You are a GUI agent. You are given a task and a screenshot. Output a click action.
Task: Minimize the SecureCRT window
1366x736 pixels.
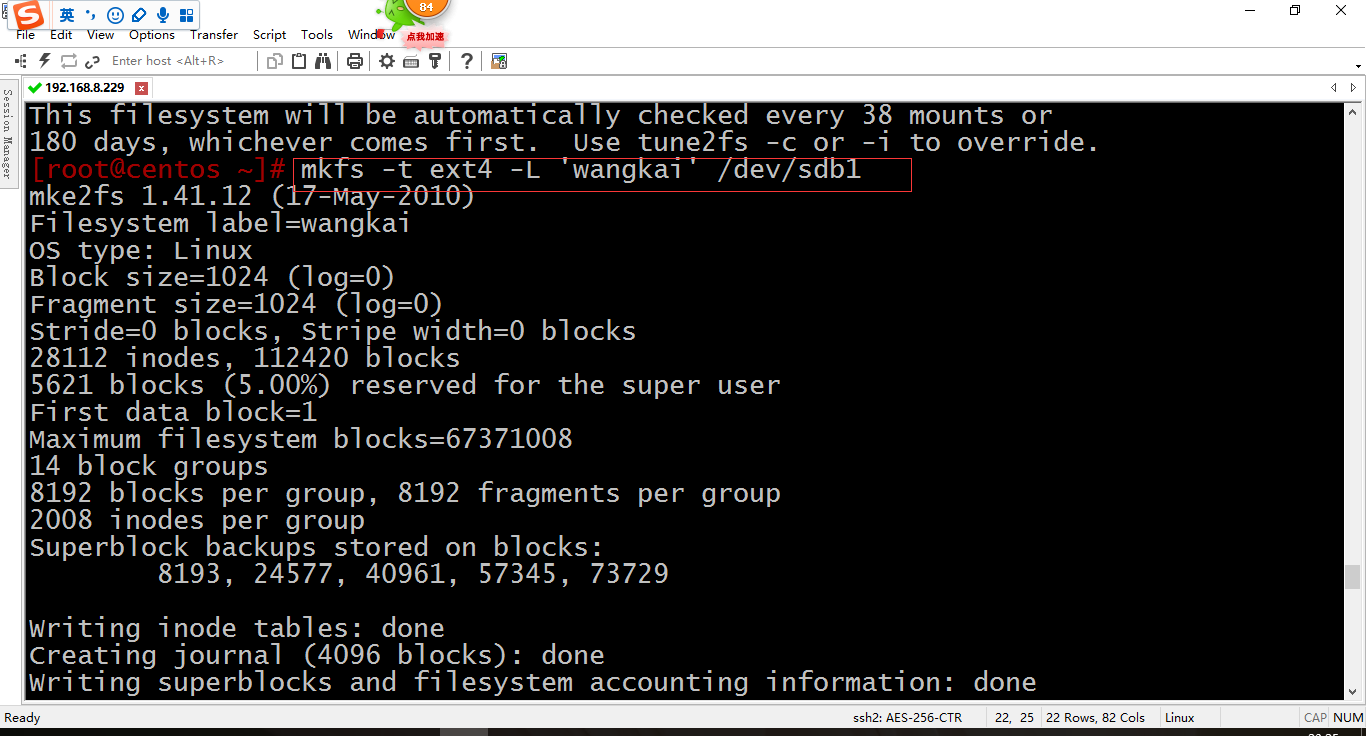pyautogui.click(x=1250, y=10)
